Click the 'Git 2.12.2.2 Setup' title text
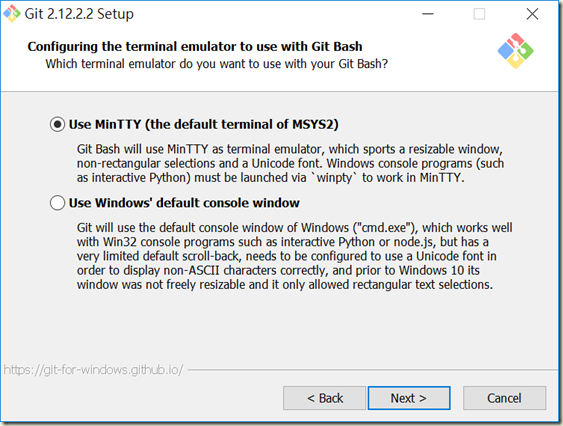 tap(79, 14)
